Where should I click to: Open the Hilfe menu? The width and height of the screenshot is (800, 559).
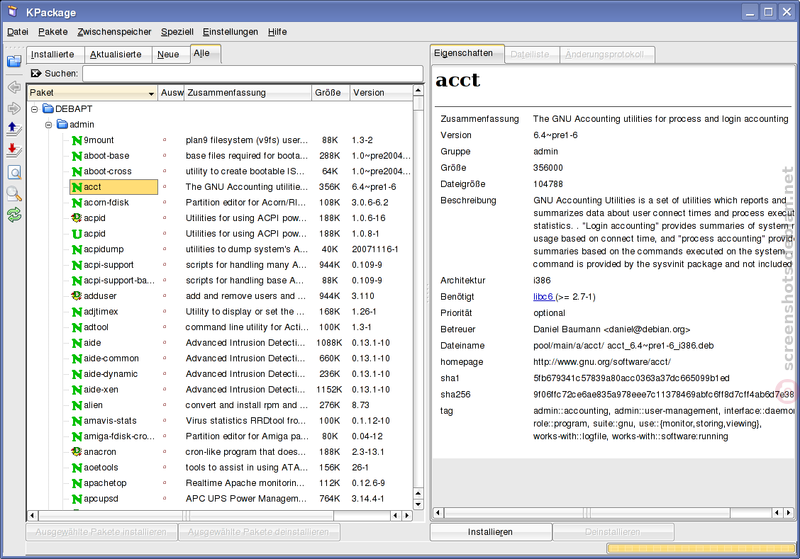tap(277, 32)
